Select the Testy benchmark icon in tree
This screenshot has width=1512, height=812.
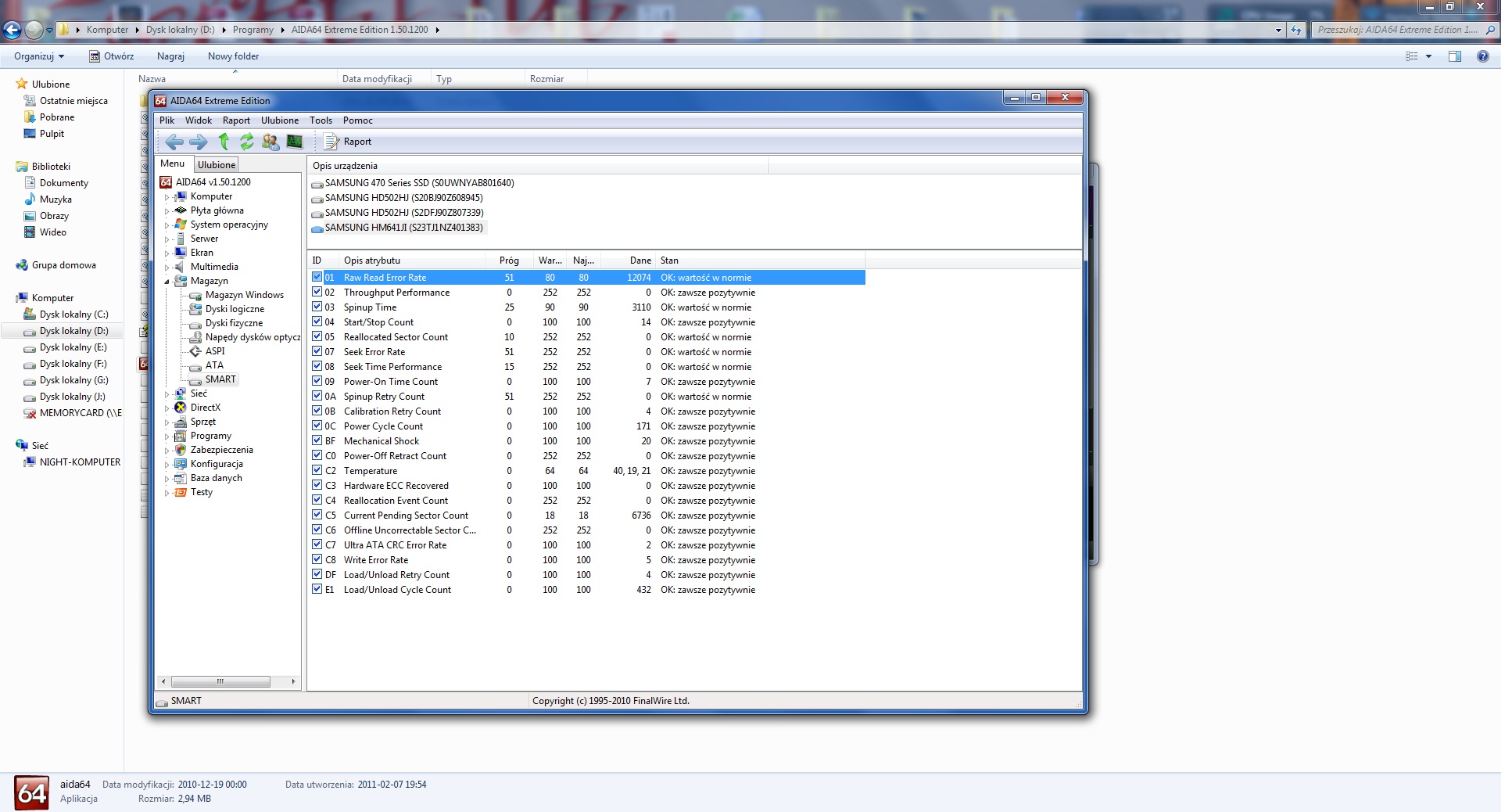(181, 492)
